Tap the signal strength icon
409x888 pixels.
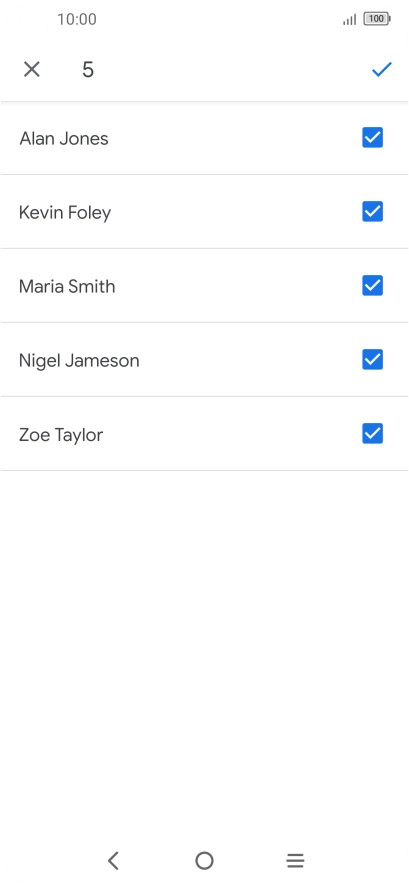350,20
